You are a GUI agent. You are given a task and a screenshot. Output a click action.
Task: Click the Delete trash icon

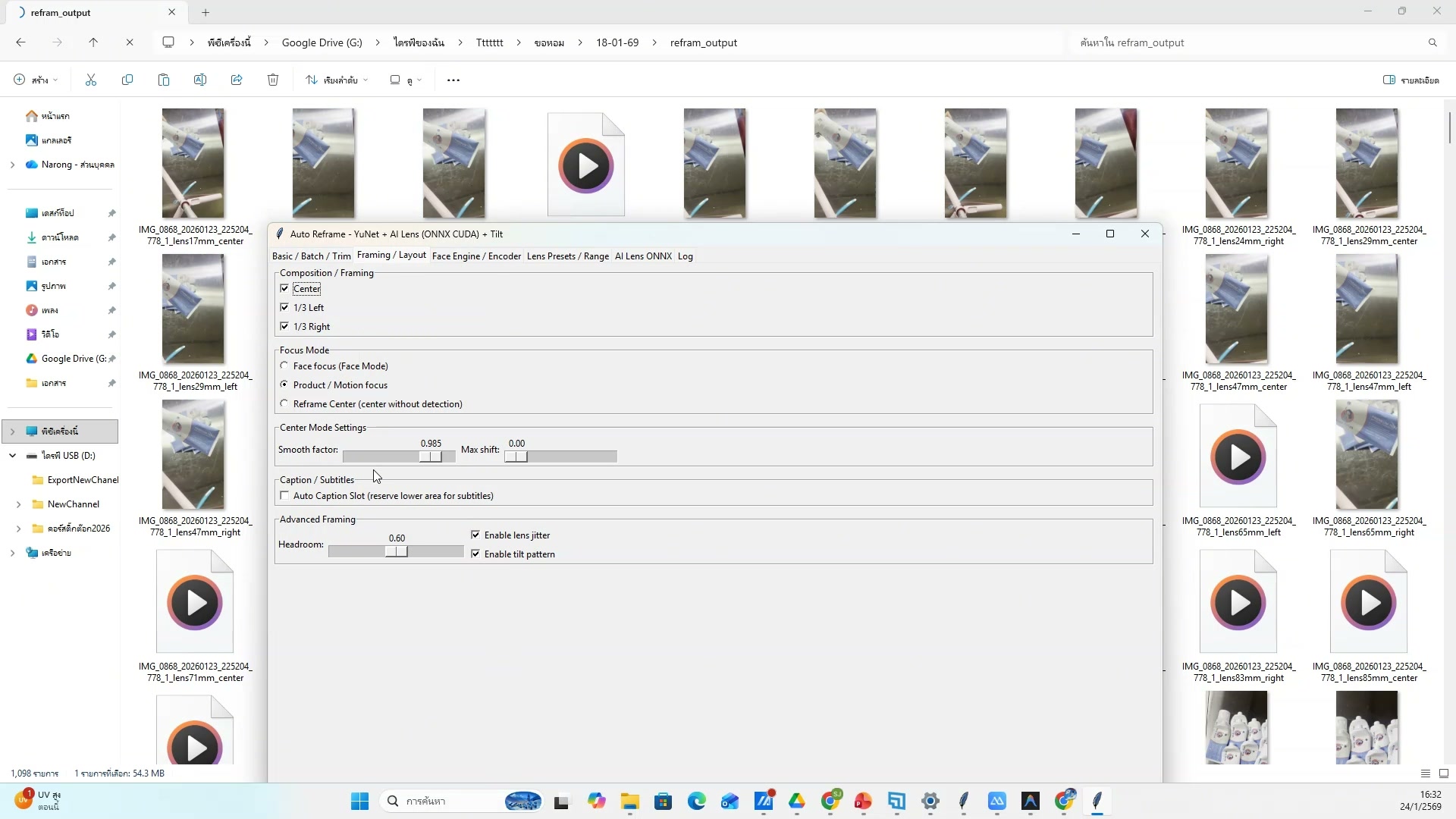(273, 80)
